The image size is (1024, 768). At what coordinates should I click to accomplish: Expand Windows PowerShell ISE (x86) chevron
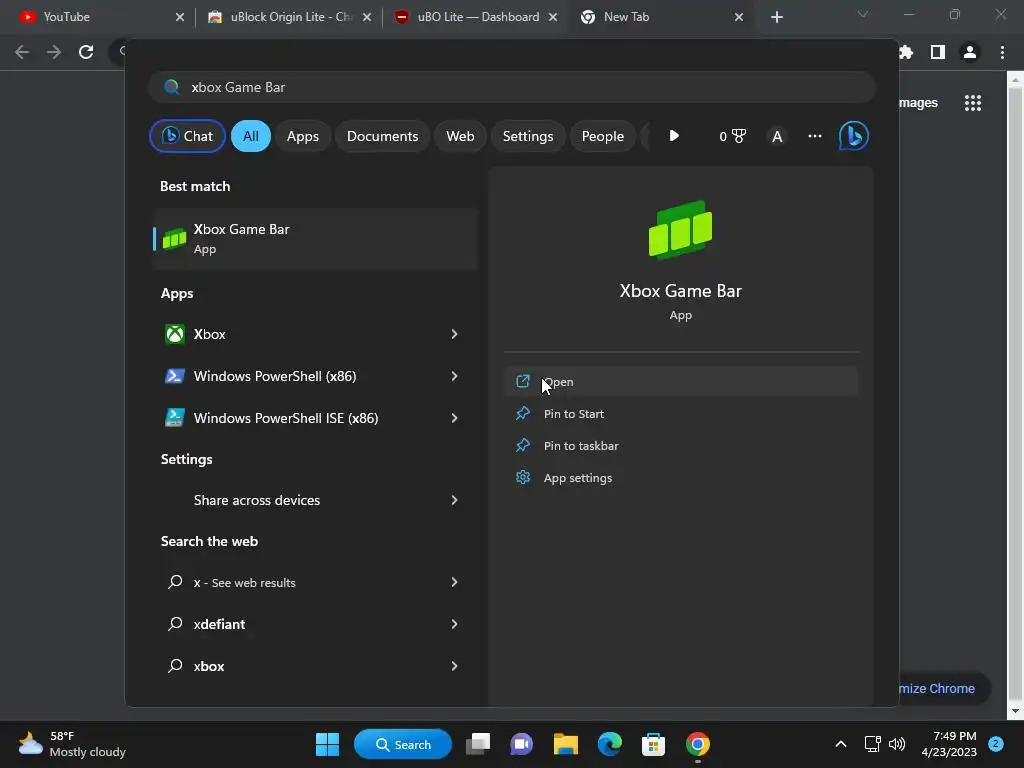[x=455, y=418]
